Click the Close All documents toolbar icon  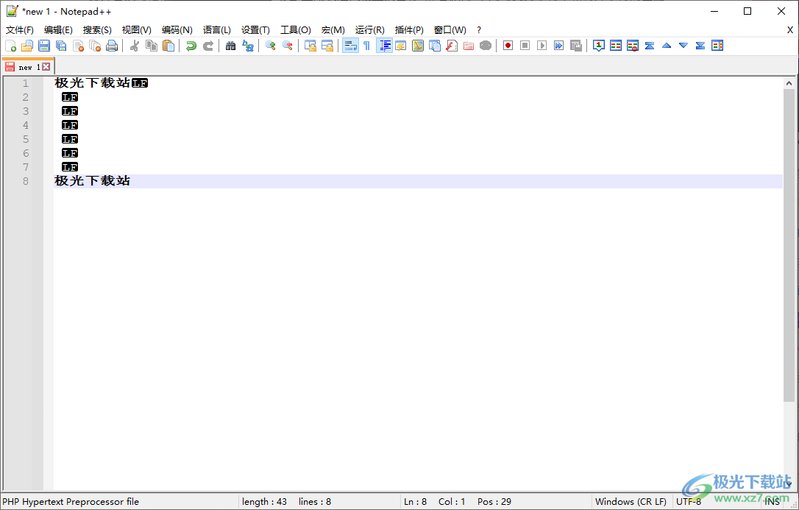[95, 46]
